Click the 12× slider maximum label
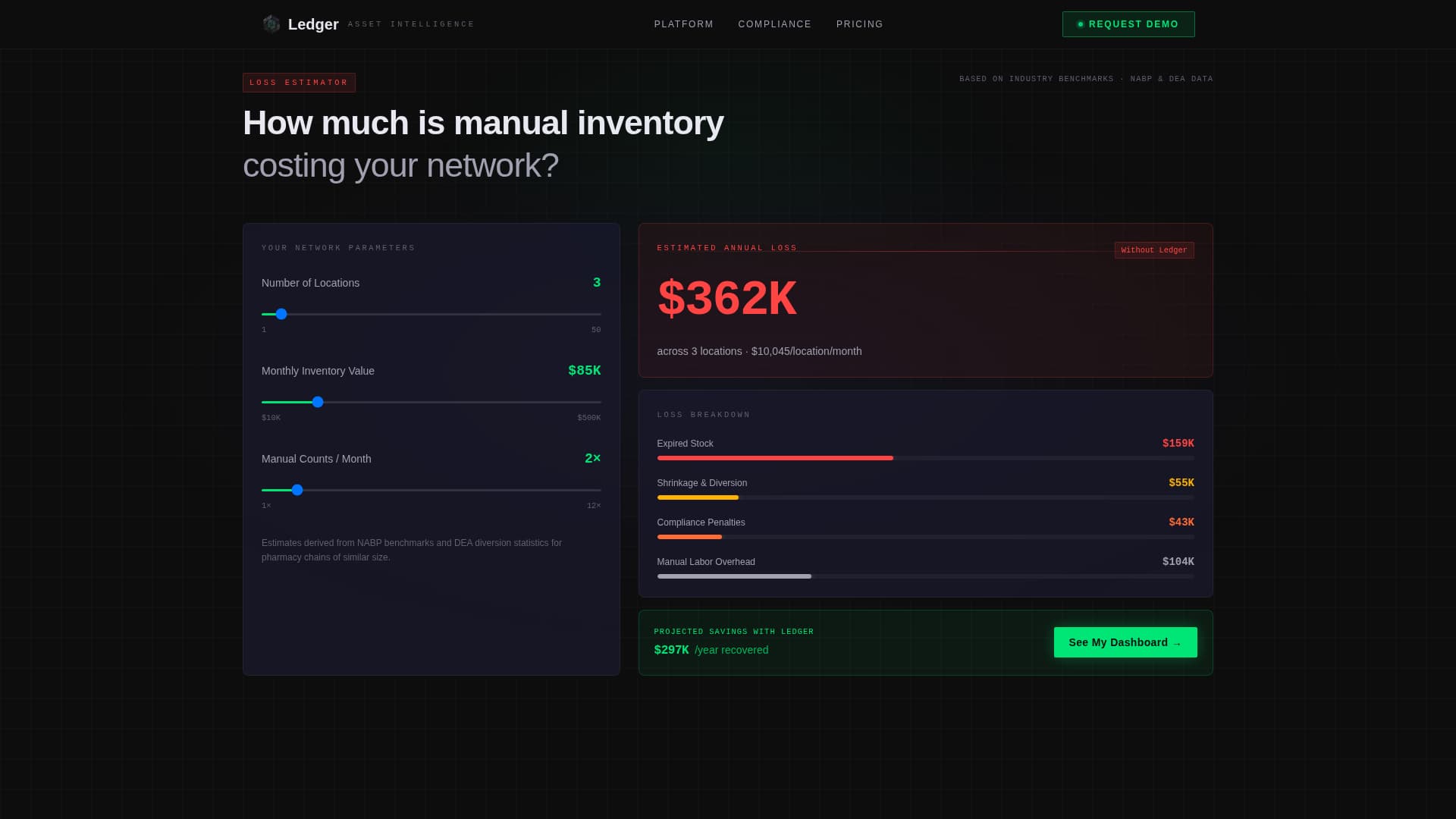The height and width of the screenshot is (819, 1456). tap(594, 506)
